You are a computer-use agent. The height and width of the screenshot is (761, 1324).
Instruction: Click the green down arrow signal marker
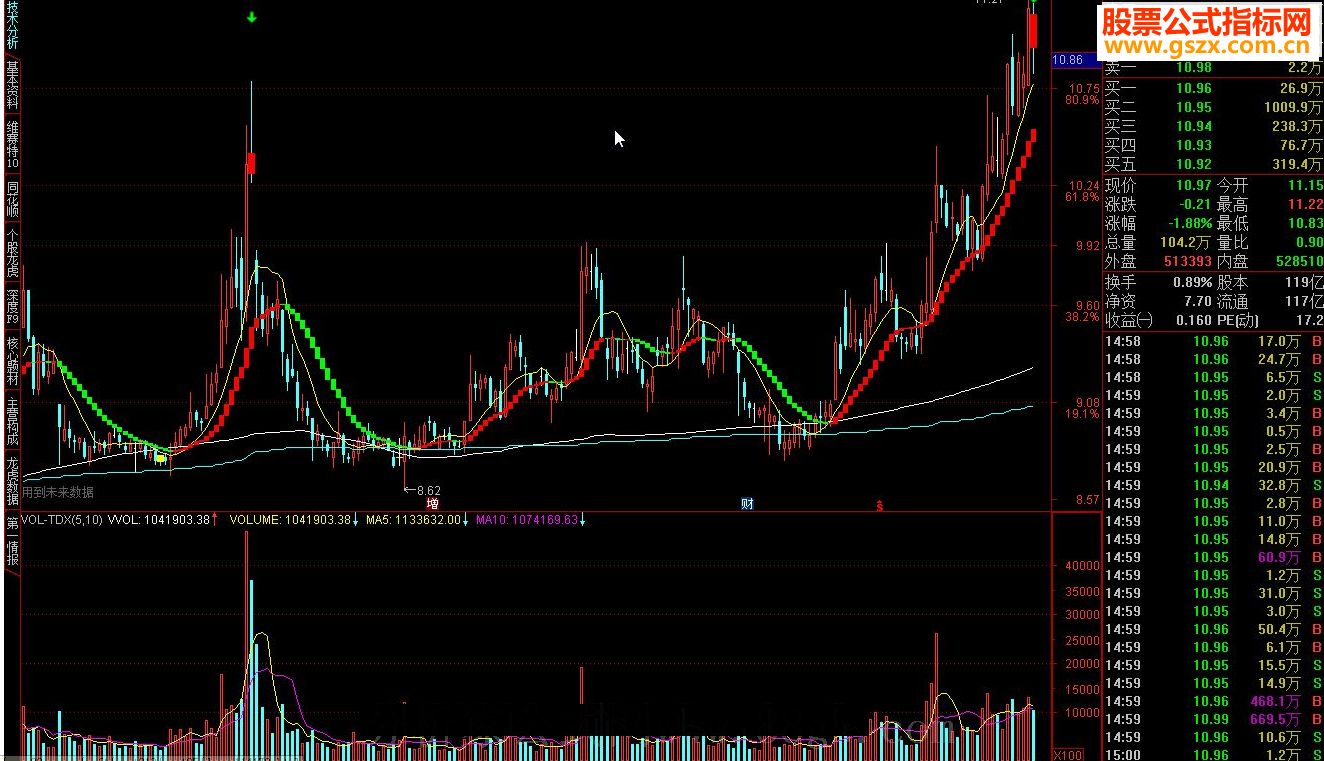(x=252, y=17)
